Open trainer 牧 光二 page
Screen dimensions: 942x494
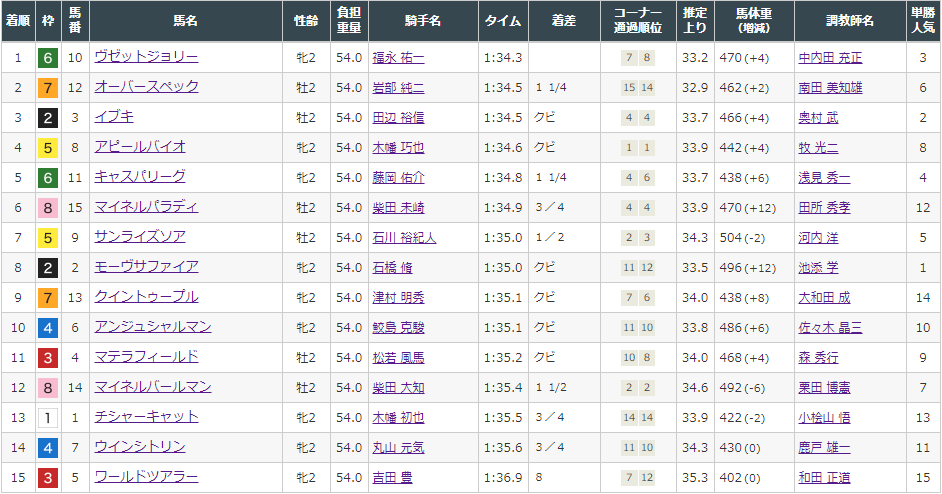(x=818, y=148)
